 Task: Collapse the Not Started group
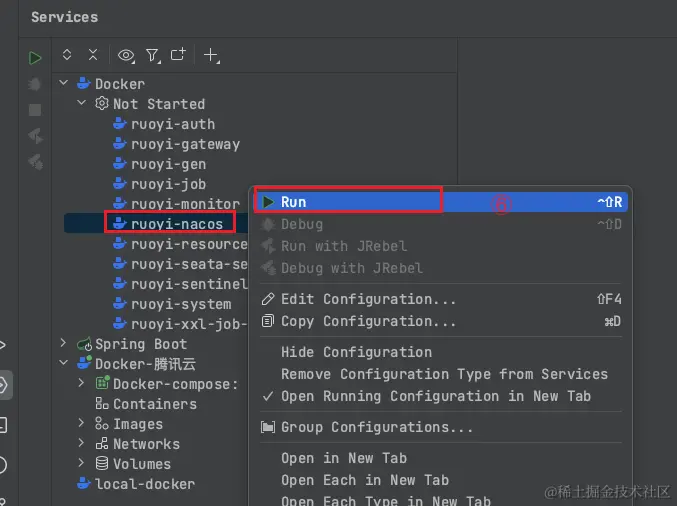pyautogui.click(x=81, y=103)
